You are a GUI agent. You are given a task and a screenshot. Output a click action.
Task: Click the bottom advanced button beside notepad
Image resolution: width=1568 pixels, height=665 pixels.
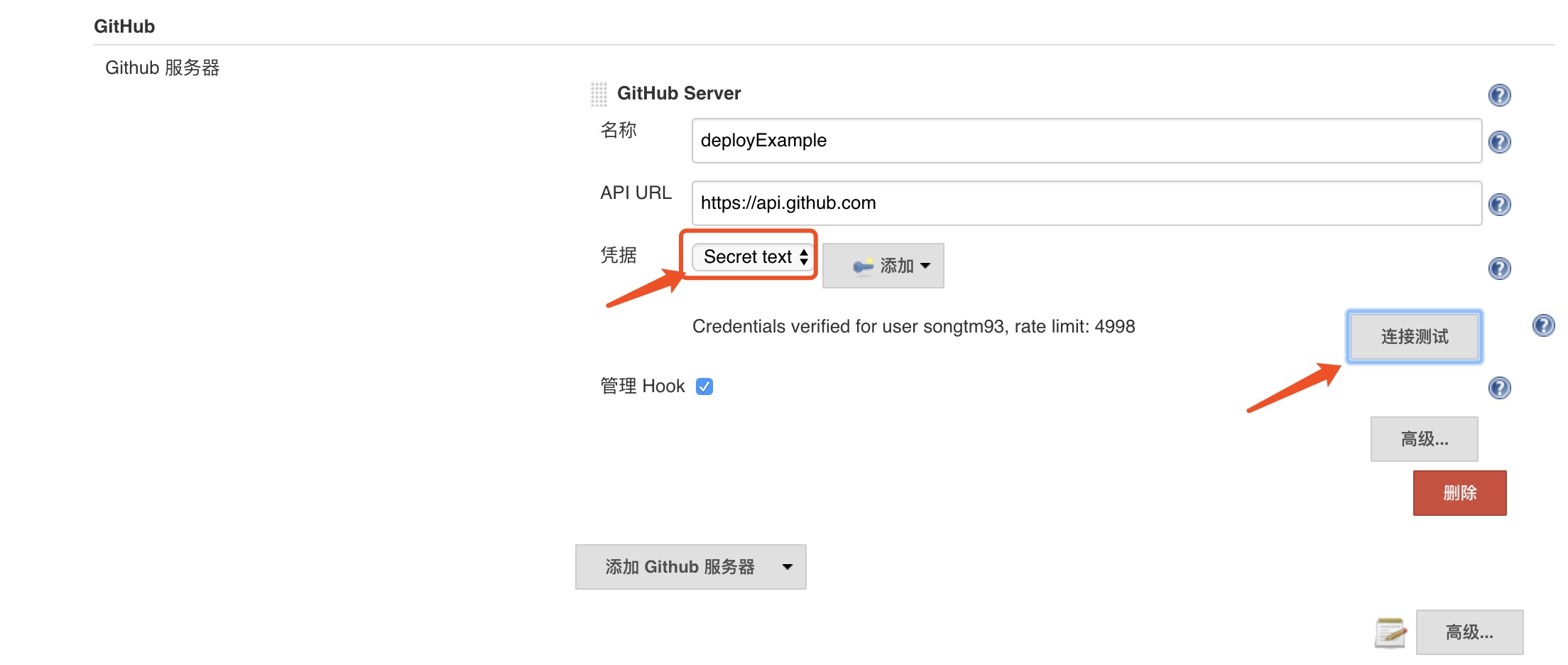click(x=1469, y=632)
